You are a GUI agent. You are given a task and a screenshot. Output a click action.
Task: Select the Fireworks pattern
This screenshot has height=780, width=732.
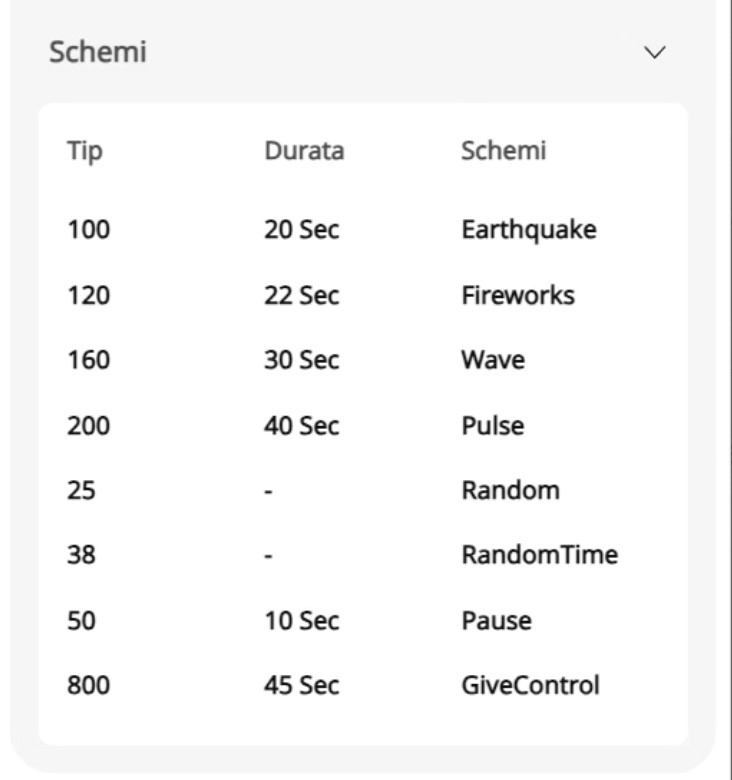tap(518, 295)
